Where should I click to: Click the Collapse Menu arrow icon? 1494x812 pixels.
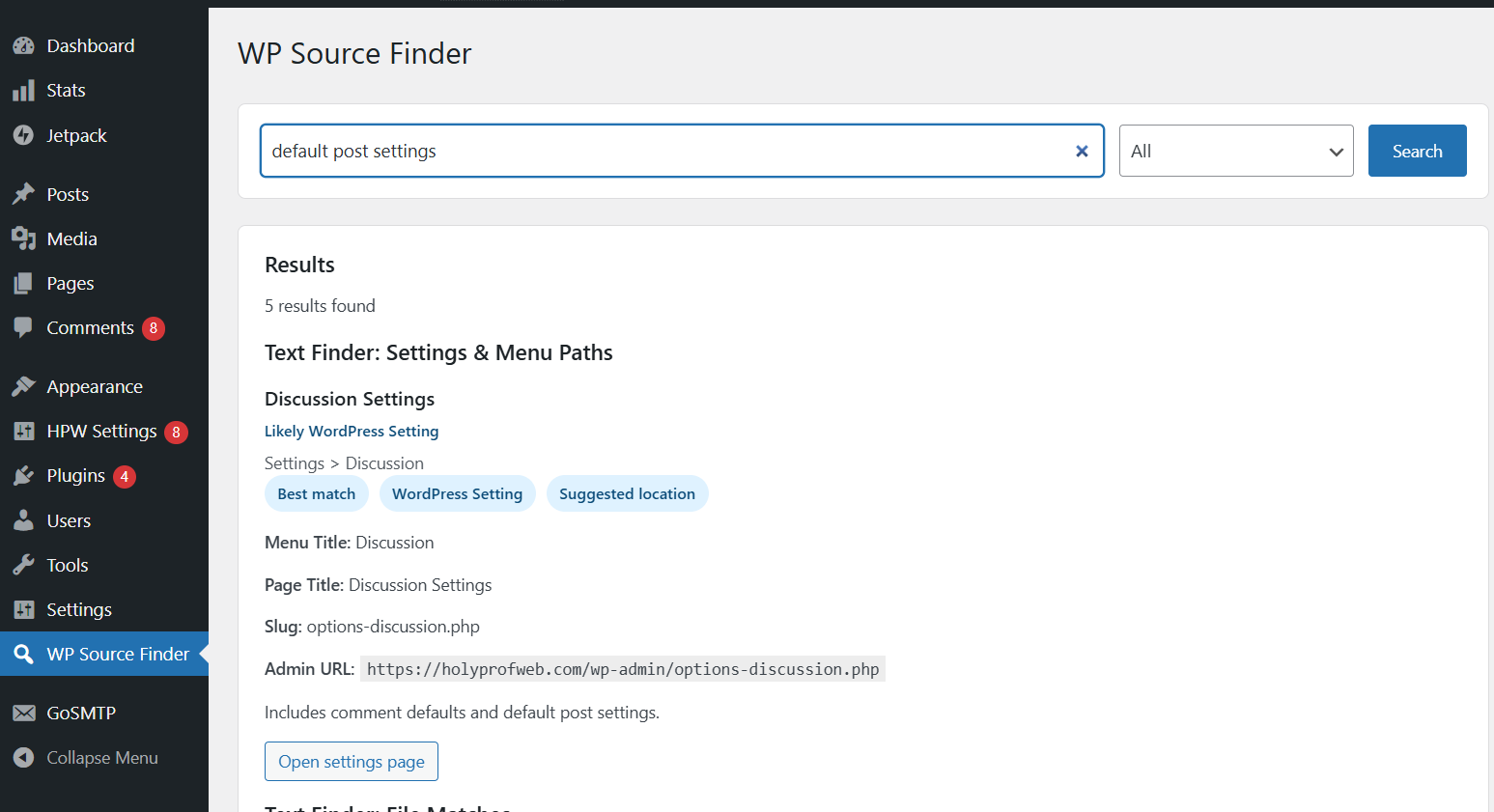23,758
